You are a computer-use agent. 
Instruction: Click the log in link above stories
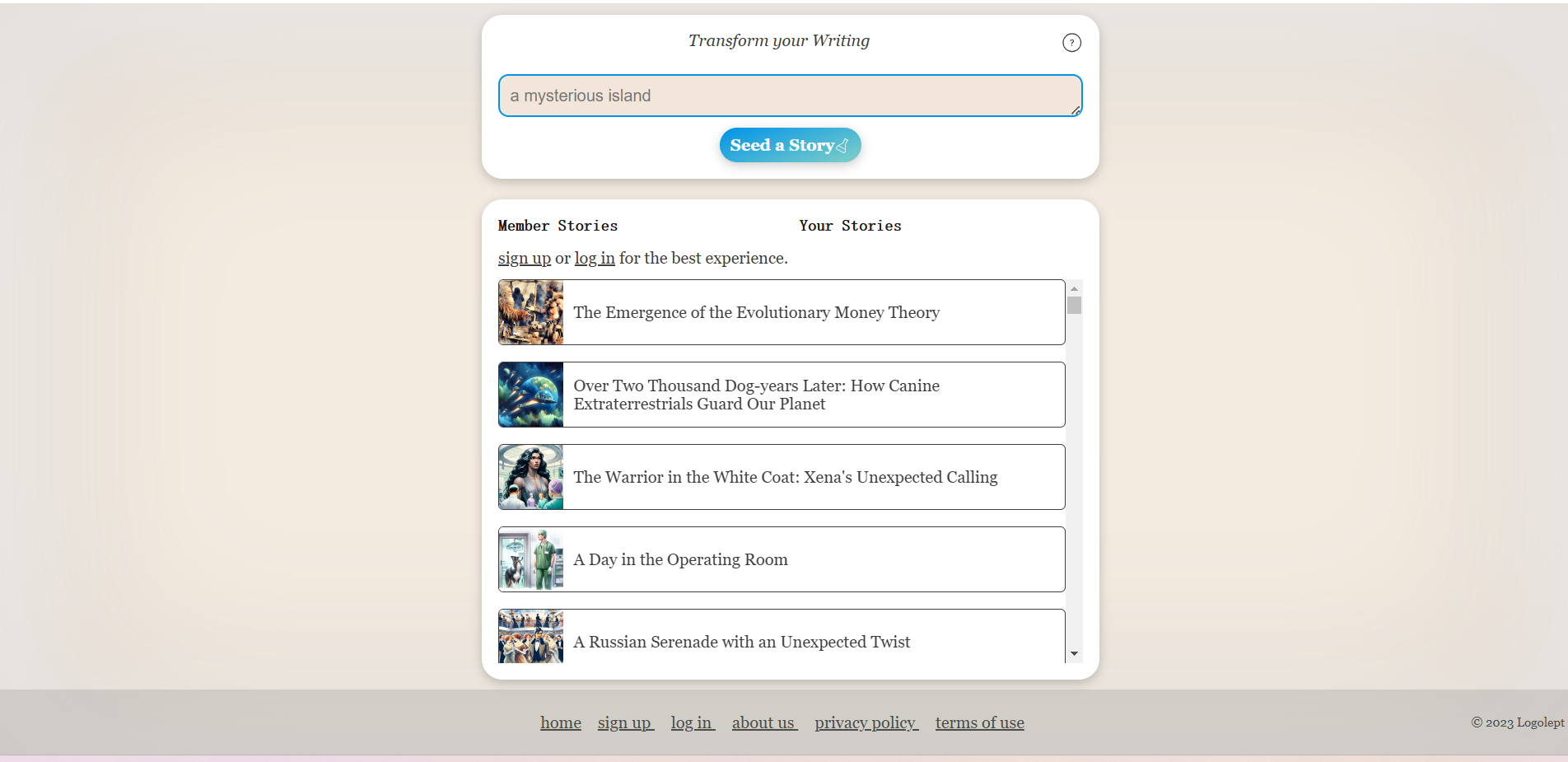(594, 258)
